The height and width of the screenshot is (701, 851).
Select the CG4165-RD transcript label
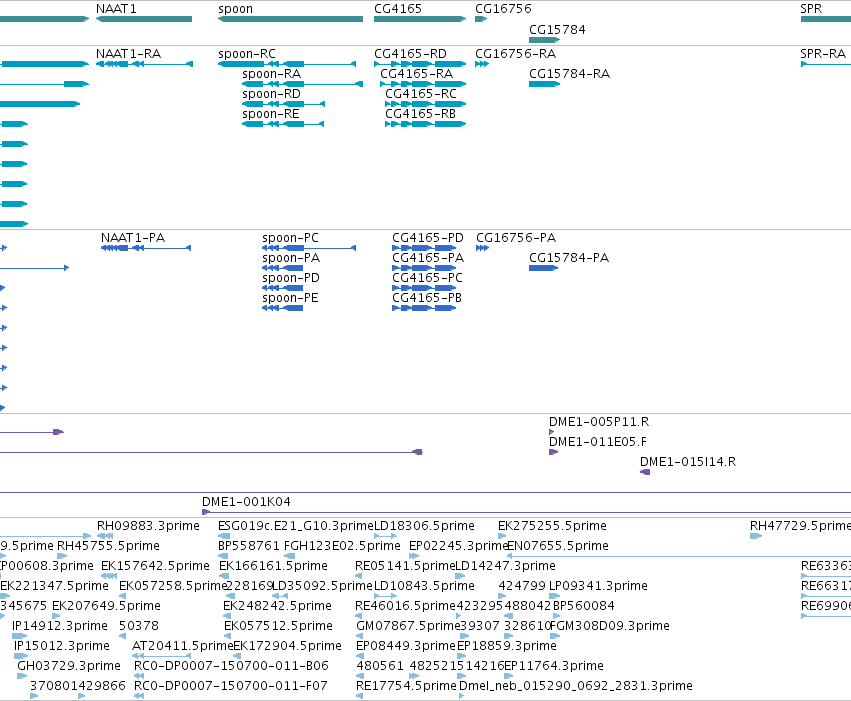coord(410,54)
